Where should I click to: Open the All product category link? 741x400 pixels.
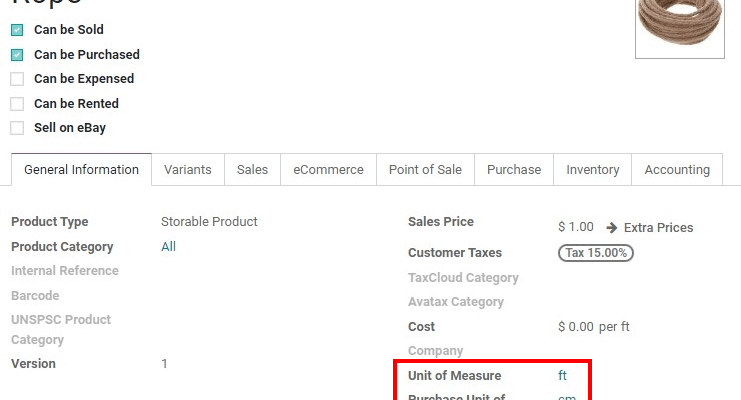(168, 247)
